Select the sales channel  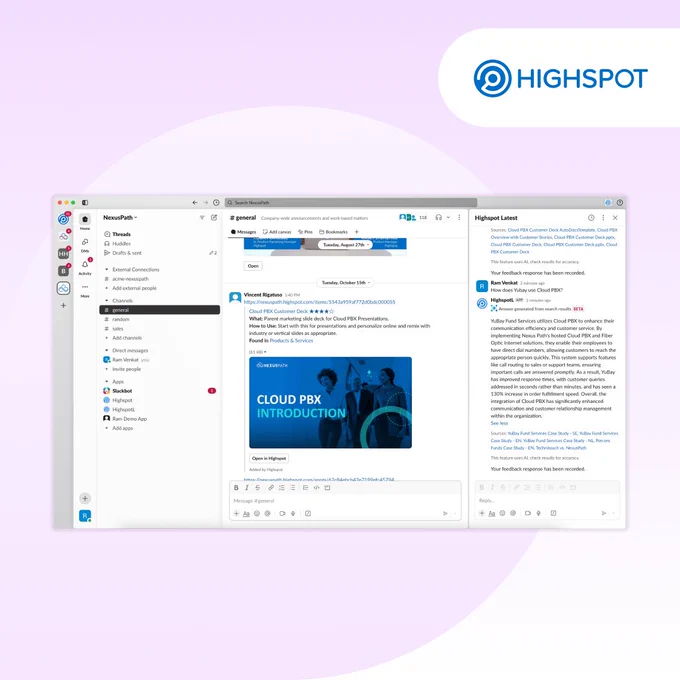coord(118,329)
